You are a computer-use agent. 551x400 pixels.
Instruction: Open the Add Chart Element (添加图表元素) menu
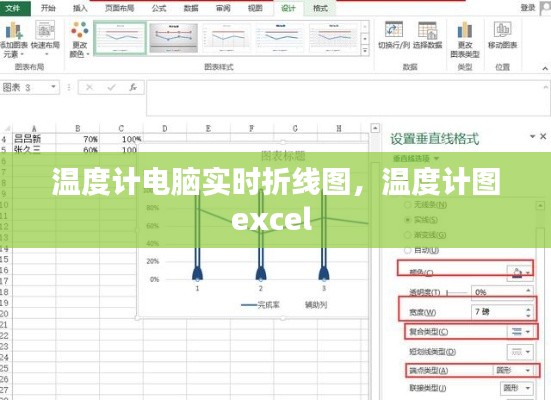click(13, 39)
